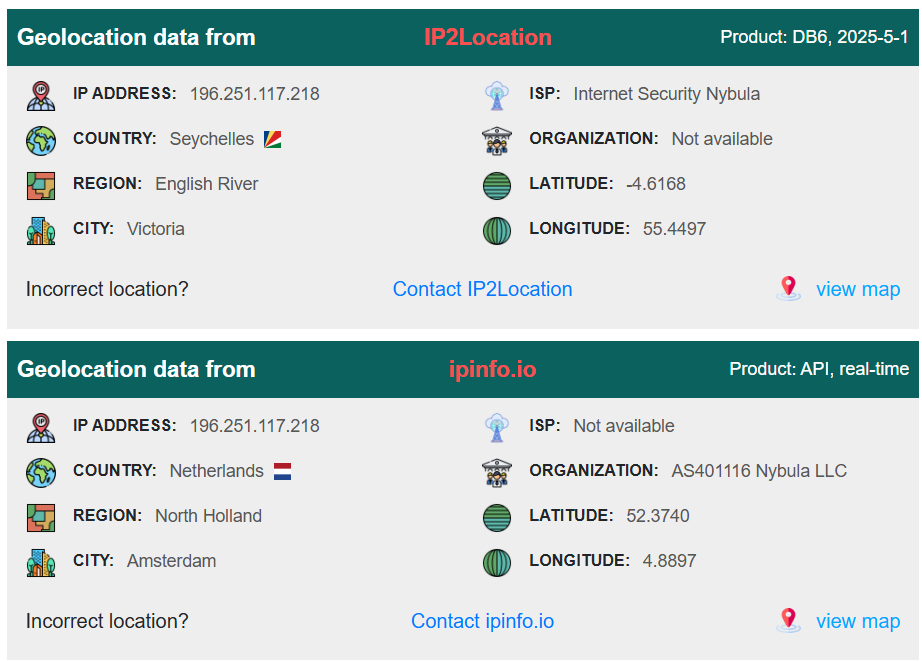Screen dimensions: 922x662
Task: Click the ISP tower icon beside Internet Security Nybula
Action: pos(497,96)
